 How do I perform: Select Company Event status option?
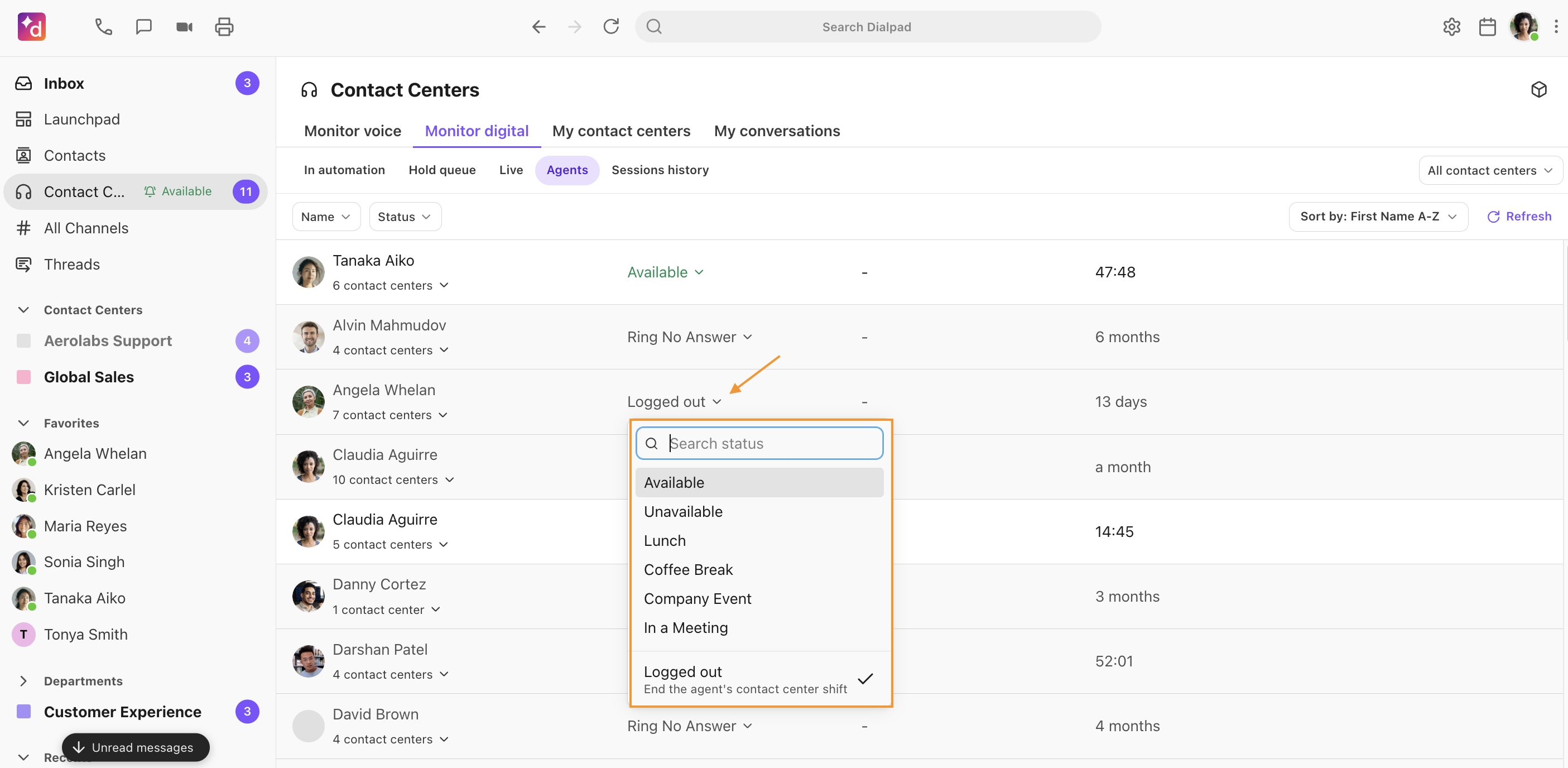pyautogui.click(x=759, y=599)
